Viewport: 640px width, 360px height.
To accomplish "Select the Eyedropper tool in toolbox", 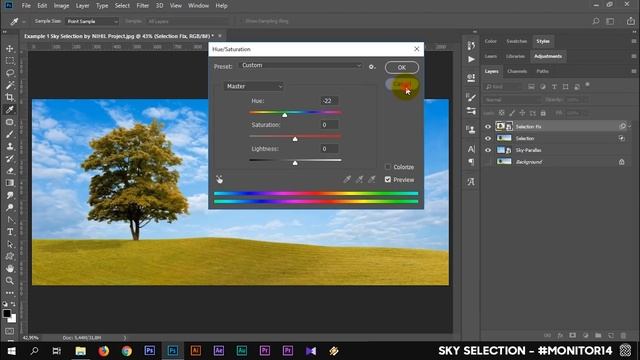I will 10,110.
